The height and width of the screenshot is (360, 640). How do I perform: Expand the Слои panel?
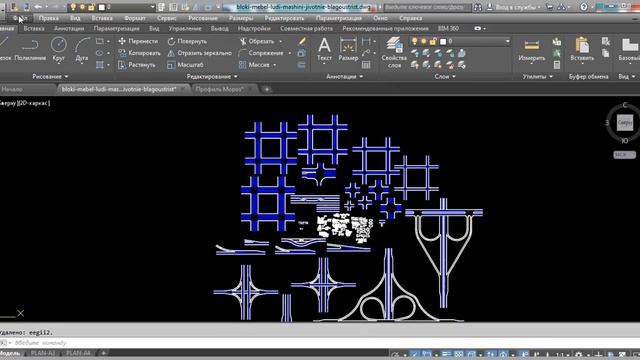[445, 76]
